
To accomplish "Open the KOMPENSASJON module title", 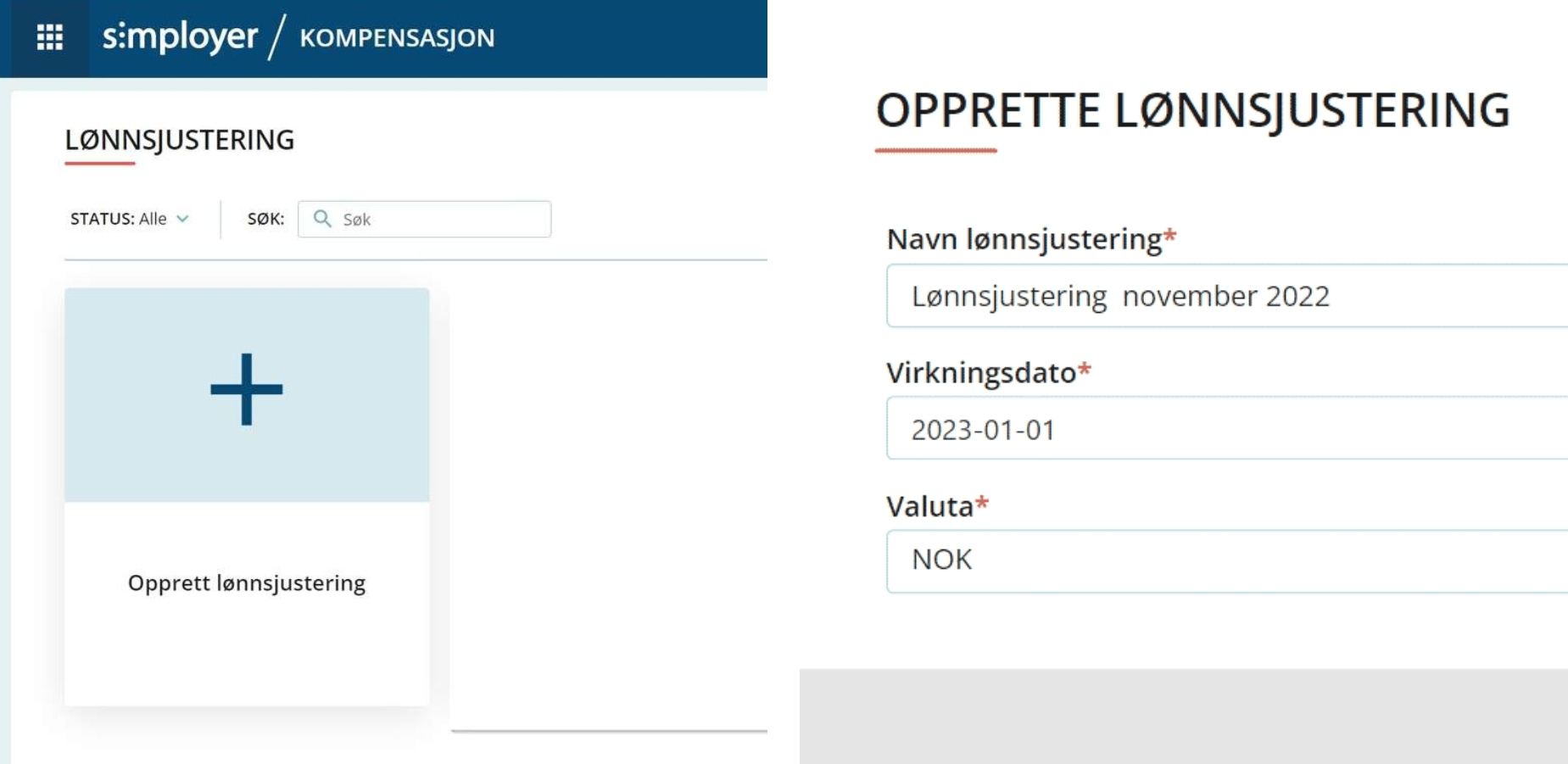I will click(397, 38).
